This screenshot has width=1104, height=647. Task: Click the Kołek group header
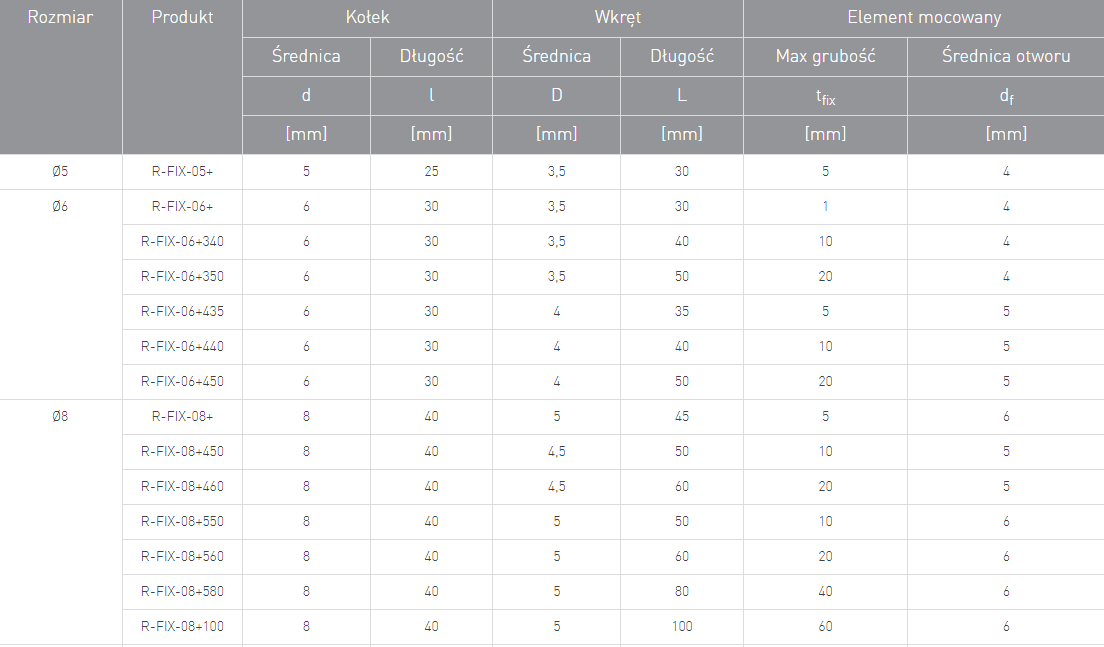click(x=367, y=18)
